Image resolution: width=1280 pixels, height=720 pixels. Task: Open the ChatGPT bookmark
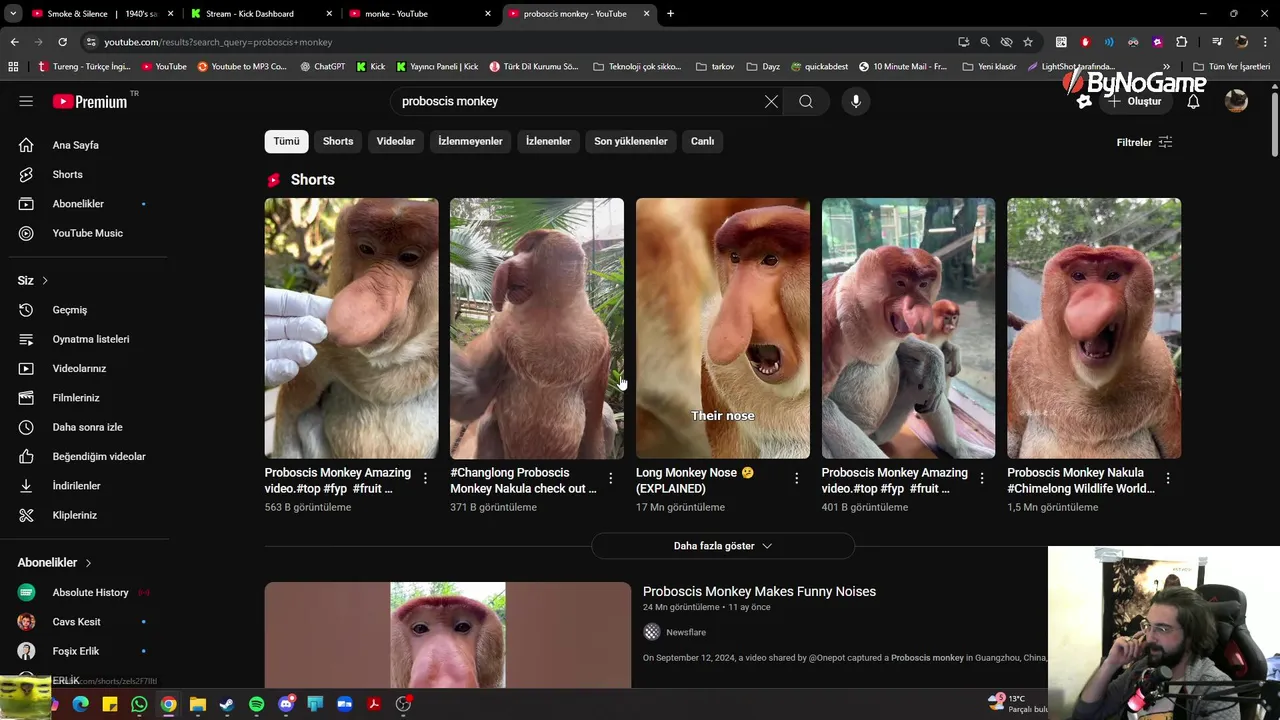point(322,67)
